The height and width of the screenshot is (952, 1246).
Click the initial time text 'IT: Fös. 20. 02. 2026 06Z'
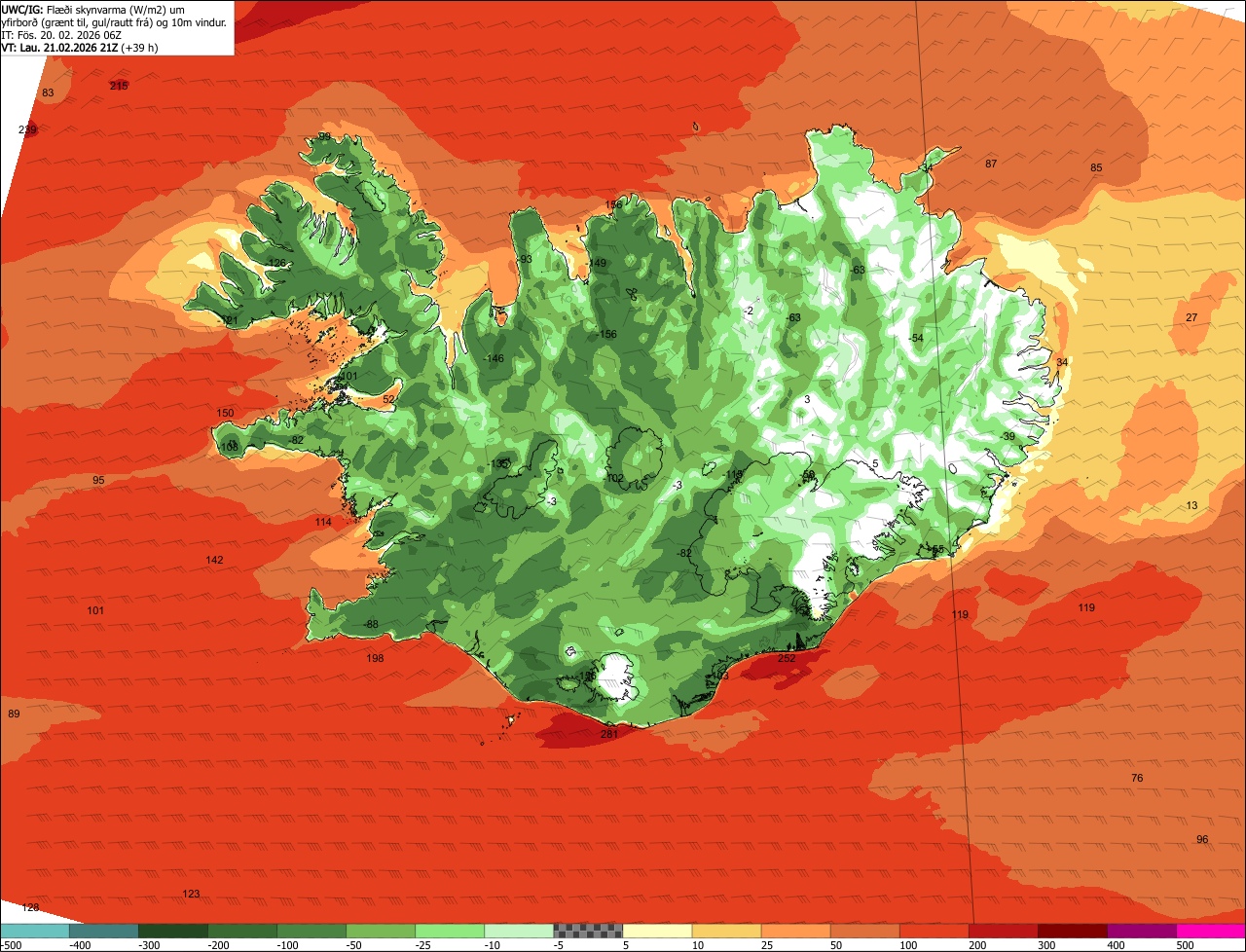pos(61,34)
